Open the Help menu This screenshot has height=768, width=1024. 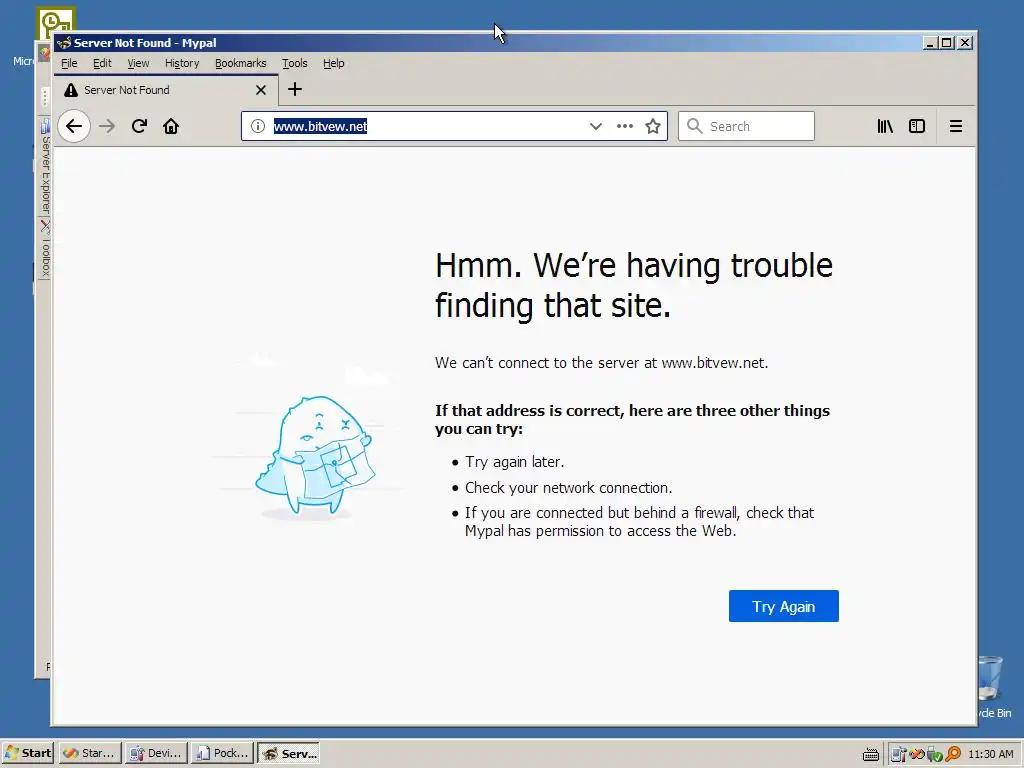[x=334, y=63]
